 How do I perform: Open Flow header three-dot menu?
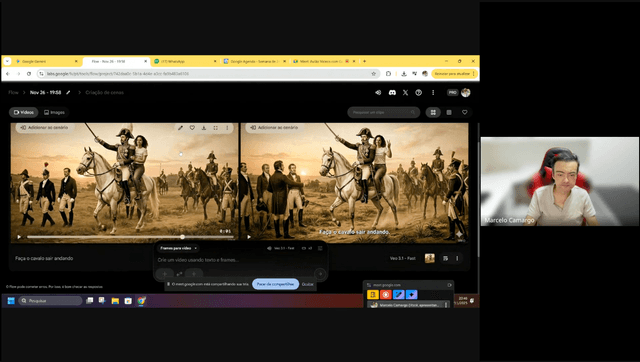pyautogui.click(x=433, y=93)
